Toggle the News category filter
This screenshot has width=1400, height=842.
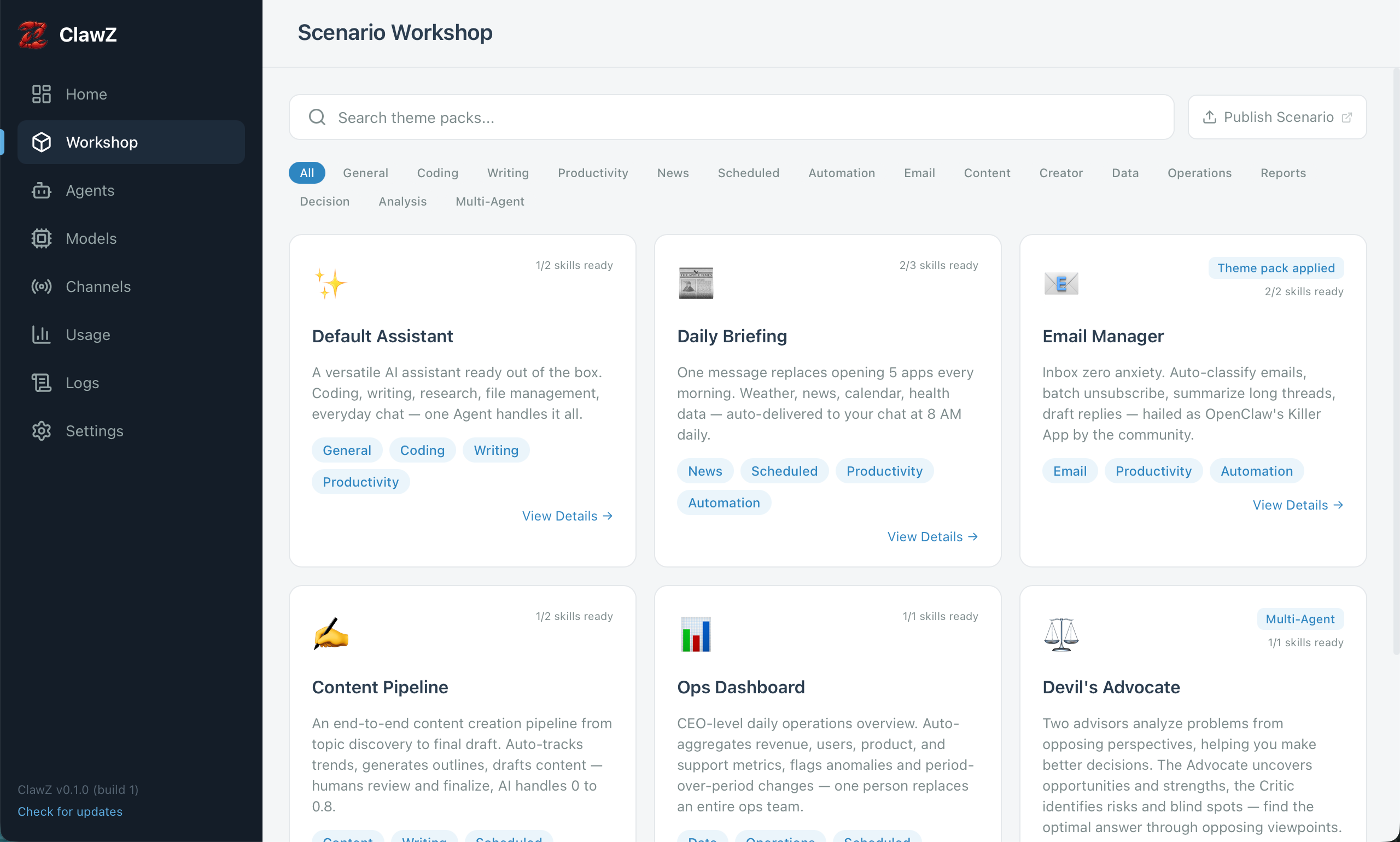673,172
